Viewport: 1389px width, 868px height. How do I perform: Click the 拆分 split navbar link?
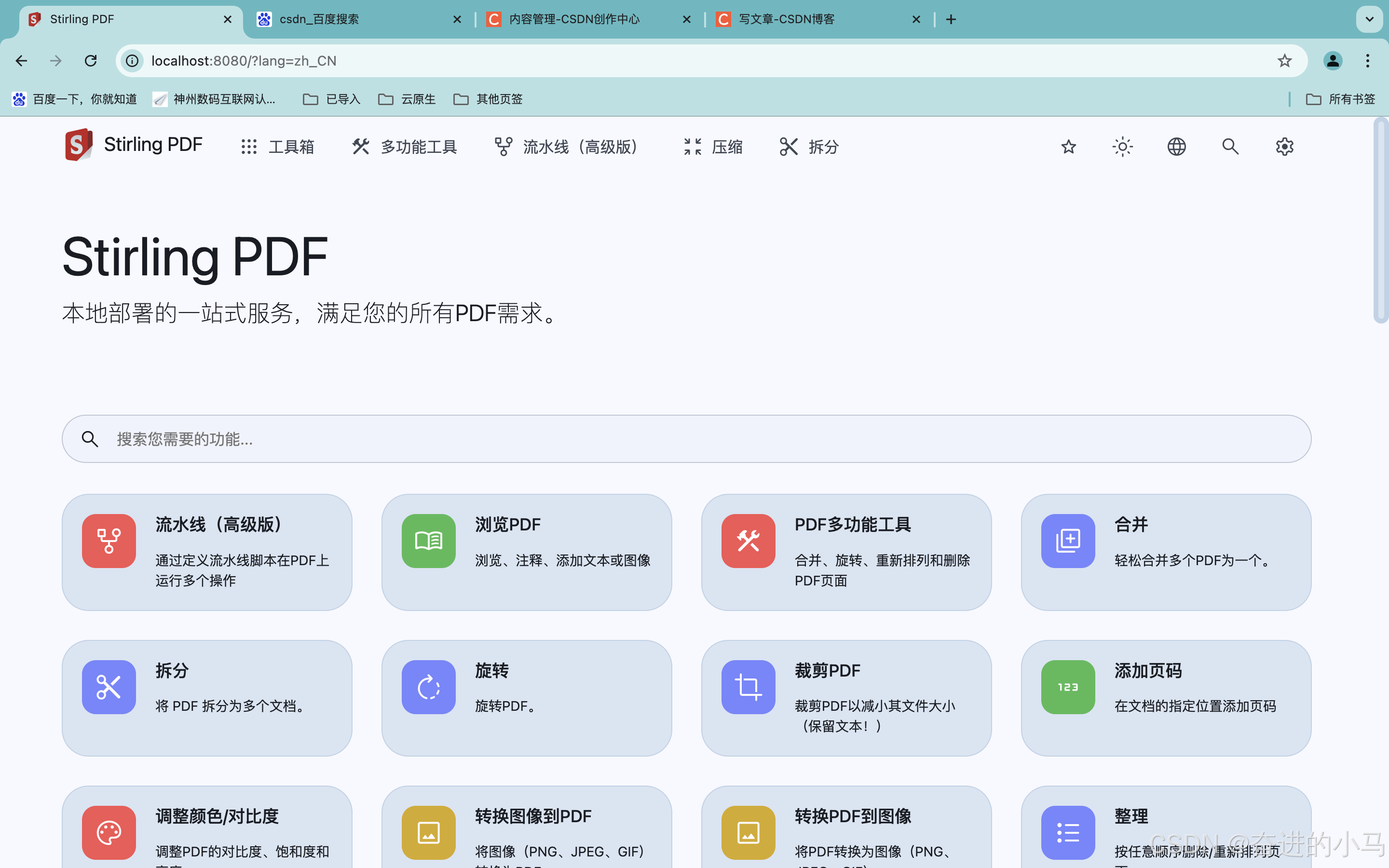pos(809,147)
